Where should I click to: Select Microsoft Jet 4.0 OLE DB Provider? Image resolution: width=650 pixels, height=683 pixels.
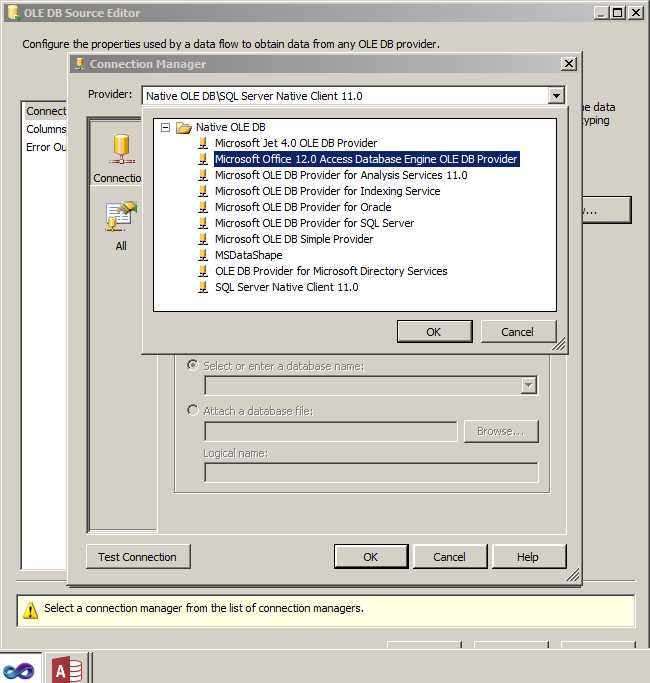(x=296, y=143)
